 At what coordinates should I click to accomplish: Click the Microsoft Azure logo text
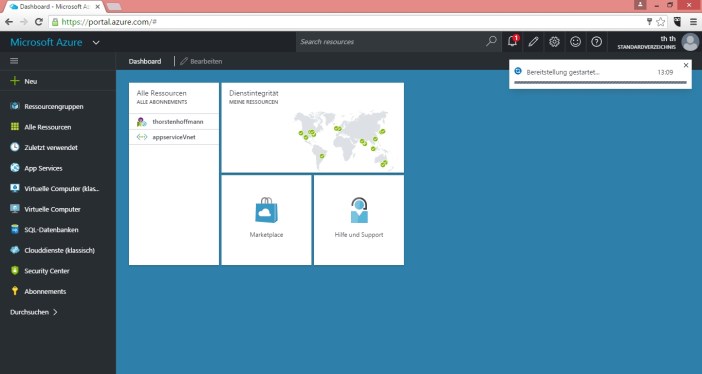coord(46,43)
